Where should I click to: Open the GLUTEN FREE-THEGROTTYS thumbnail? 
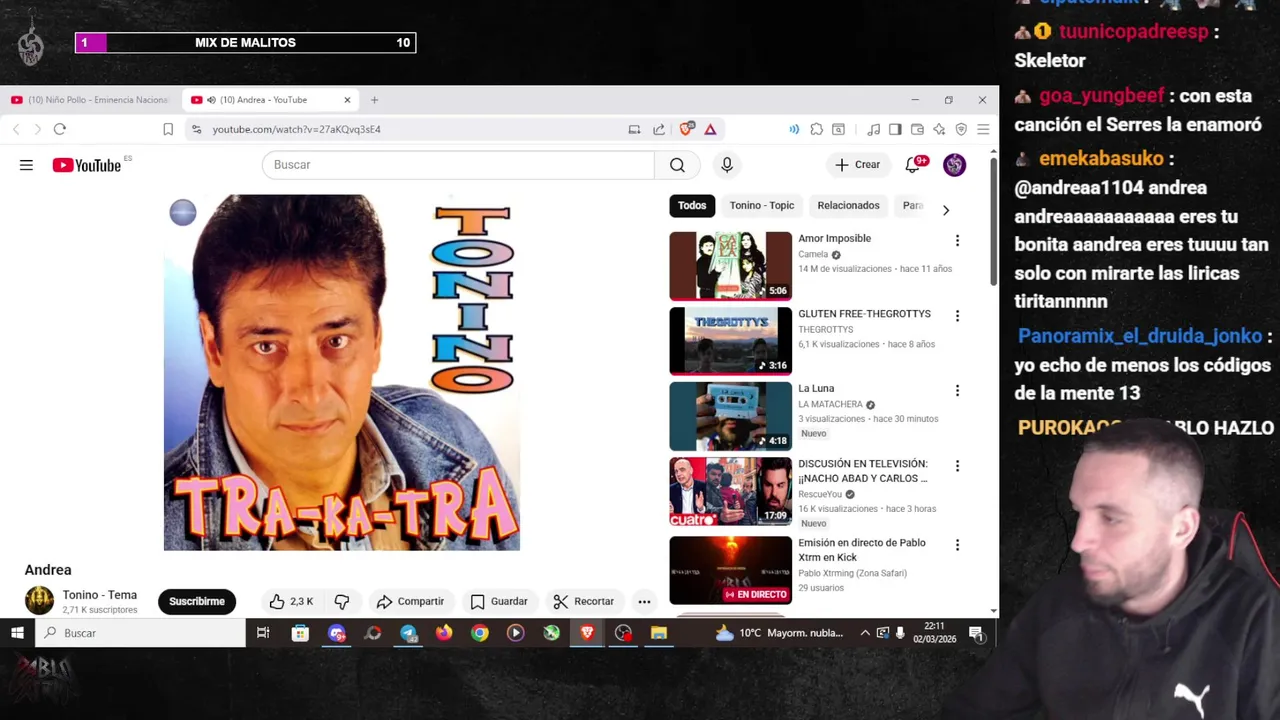coord(730,341)
